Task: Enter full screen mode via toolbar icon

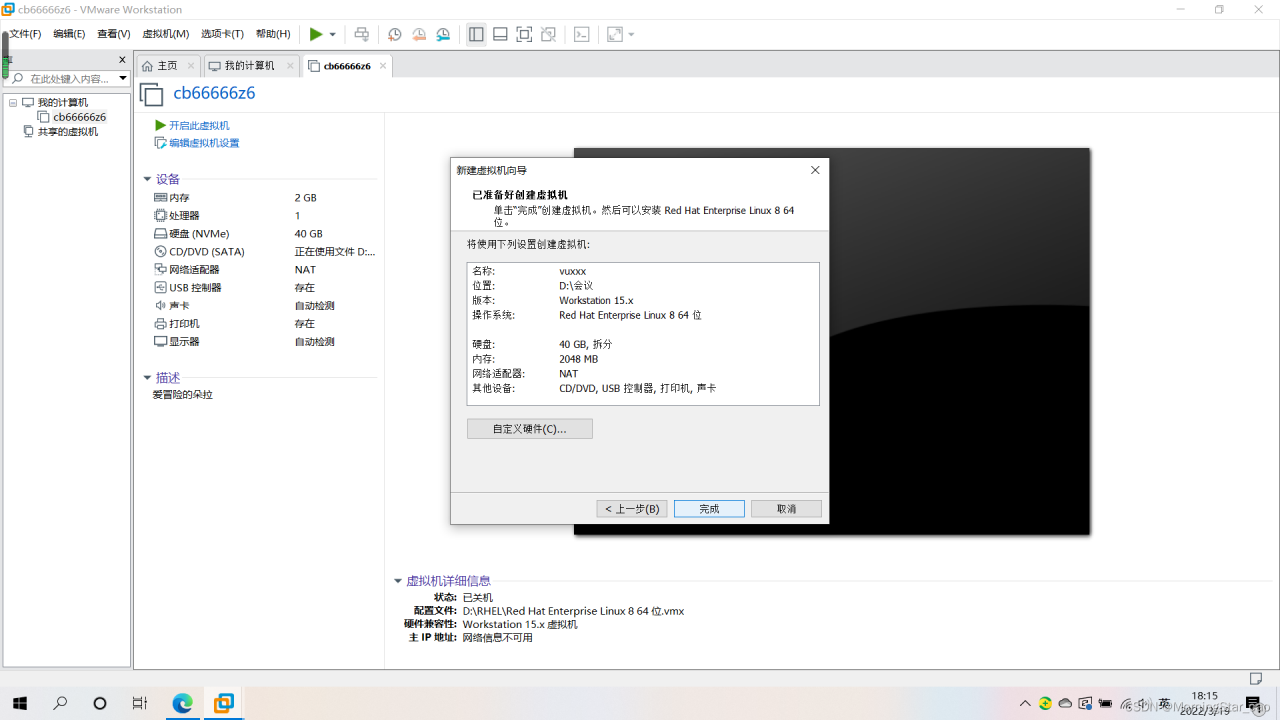Action: tap(524, 34)
